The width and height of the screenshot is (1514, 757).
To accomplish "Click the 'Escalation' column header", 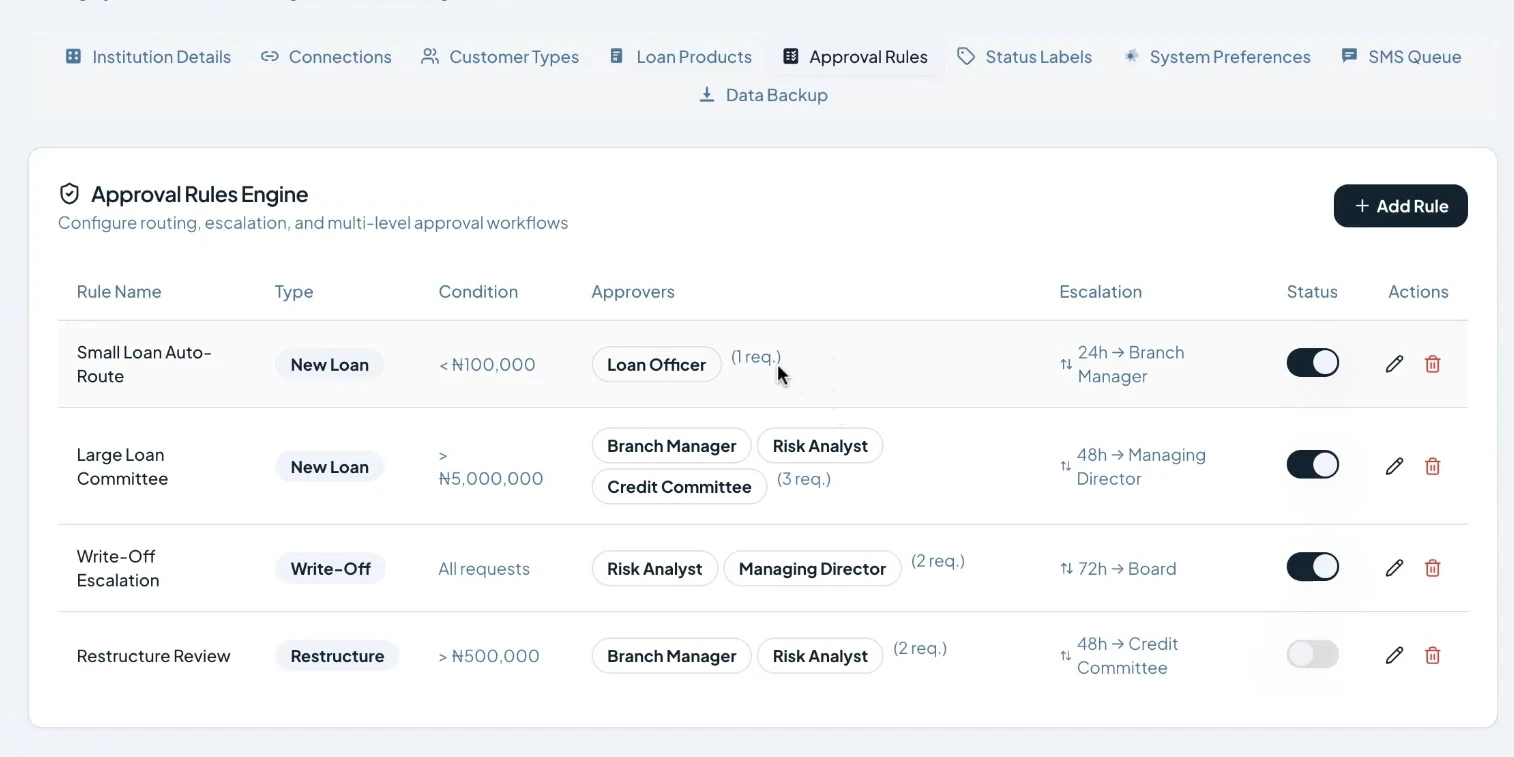I will coord(1100,292).
